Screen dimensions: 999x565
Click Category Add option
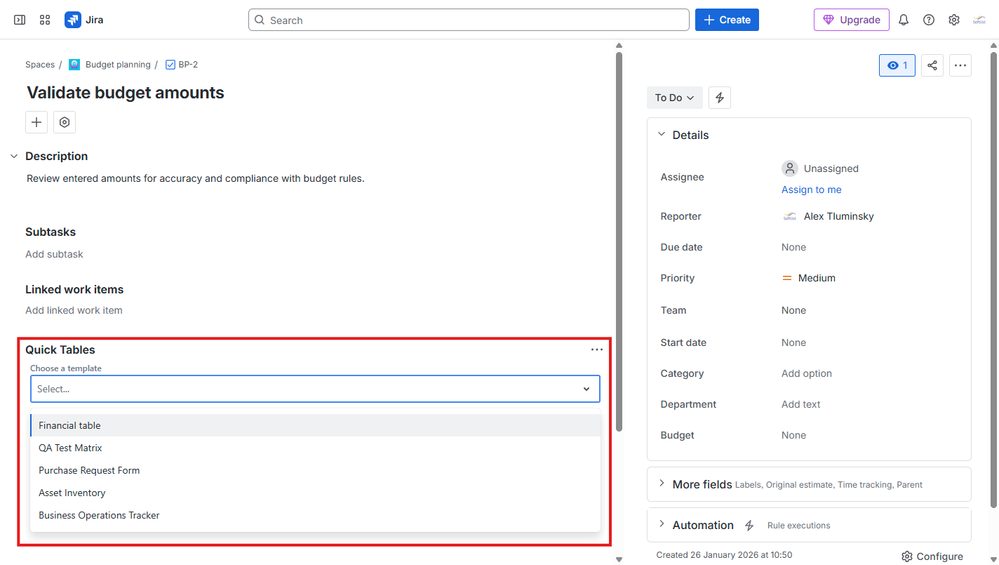point(807,373)
